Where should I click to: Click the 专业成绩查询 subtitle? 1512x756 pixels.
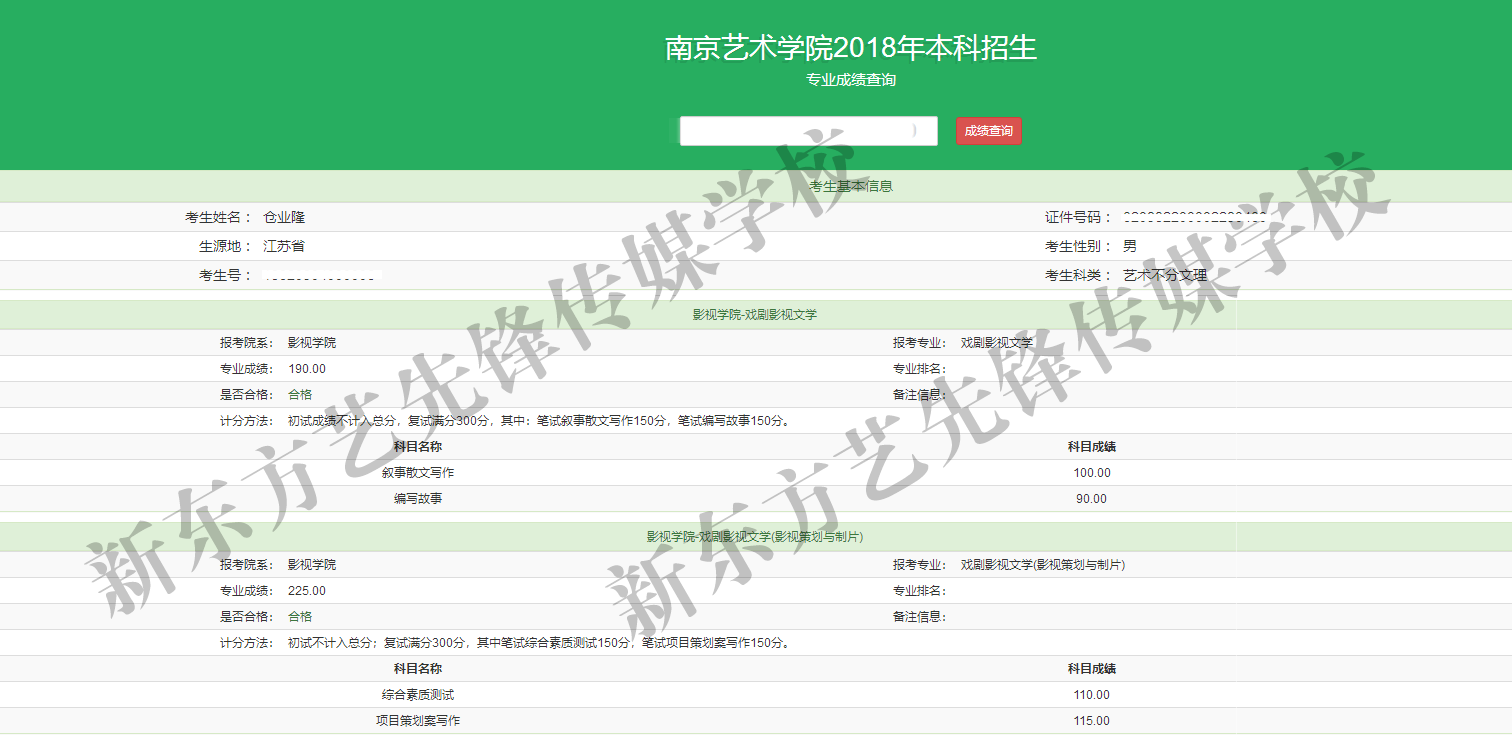(x=851, y=79)
